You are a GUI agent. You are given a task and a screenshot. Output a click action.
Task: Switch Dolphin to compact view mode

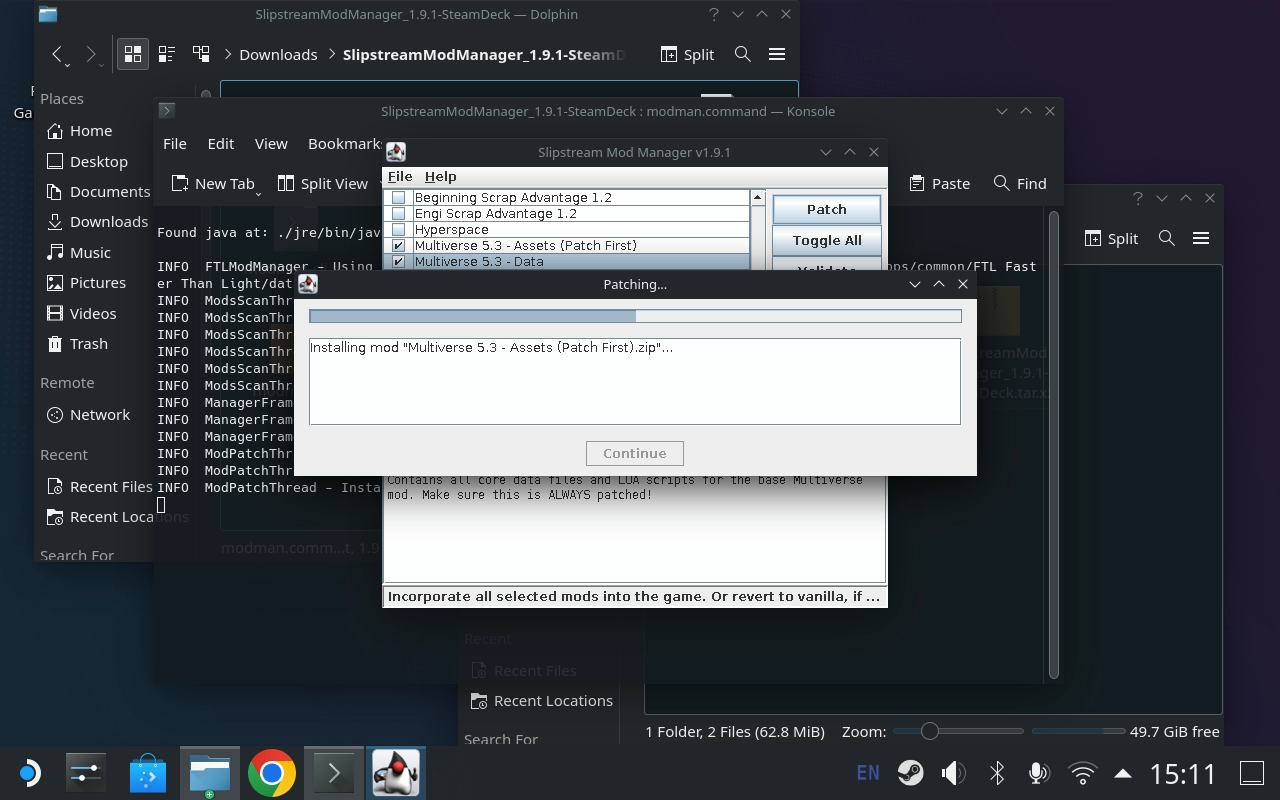click(x=167, y=54)
